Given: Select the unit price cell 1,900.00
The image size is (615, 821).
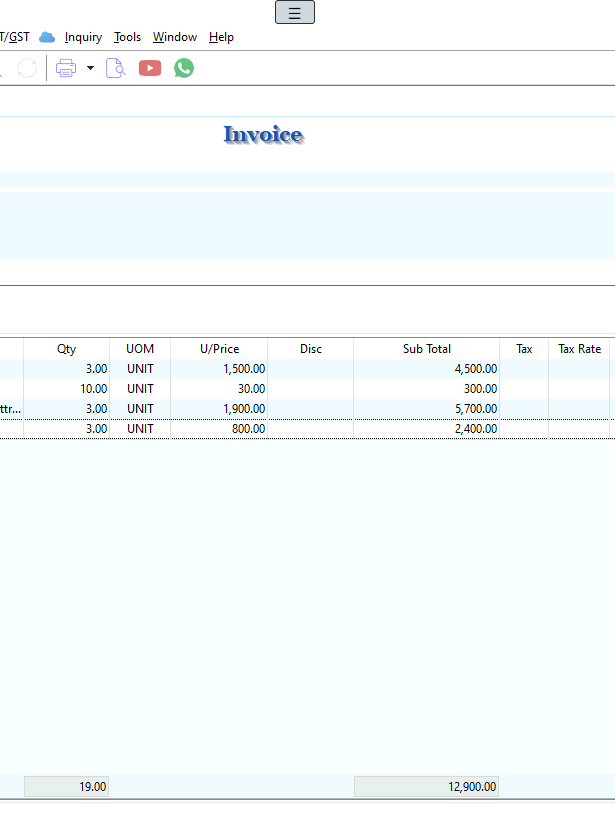Looking at the screenshot, I should pyautogui.click(x=219, y=409).
